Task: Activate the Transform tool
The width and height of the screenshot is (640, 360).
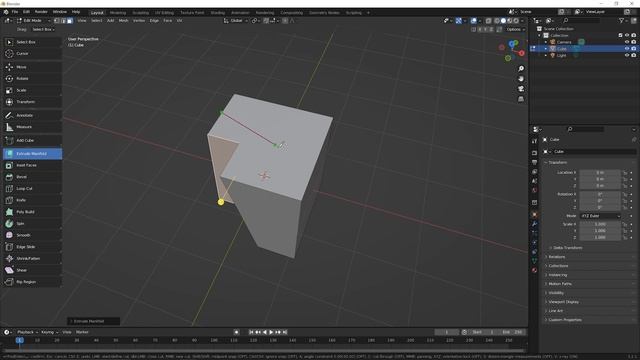Action: 32,102
